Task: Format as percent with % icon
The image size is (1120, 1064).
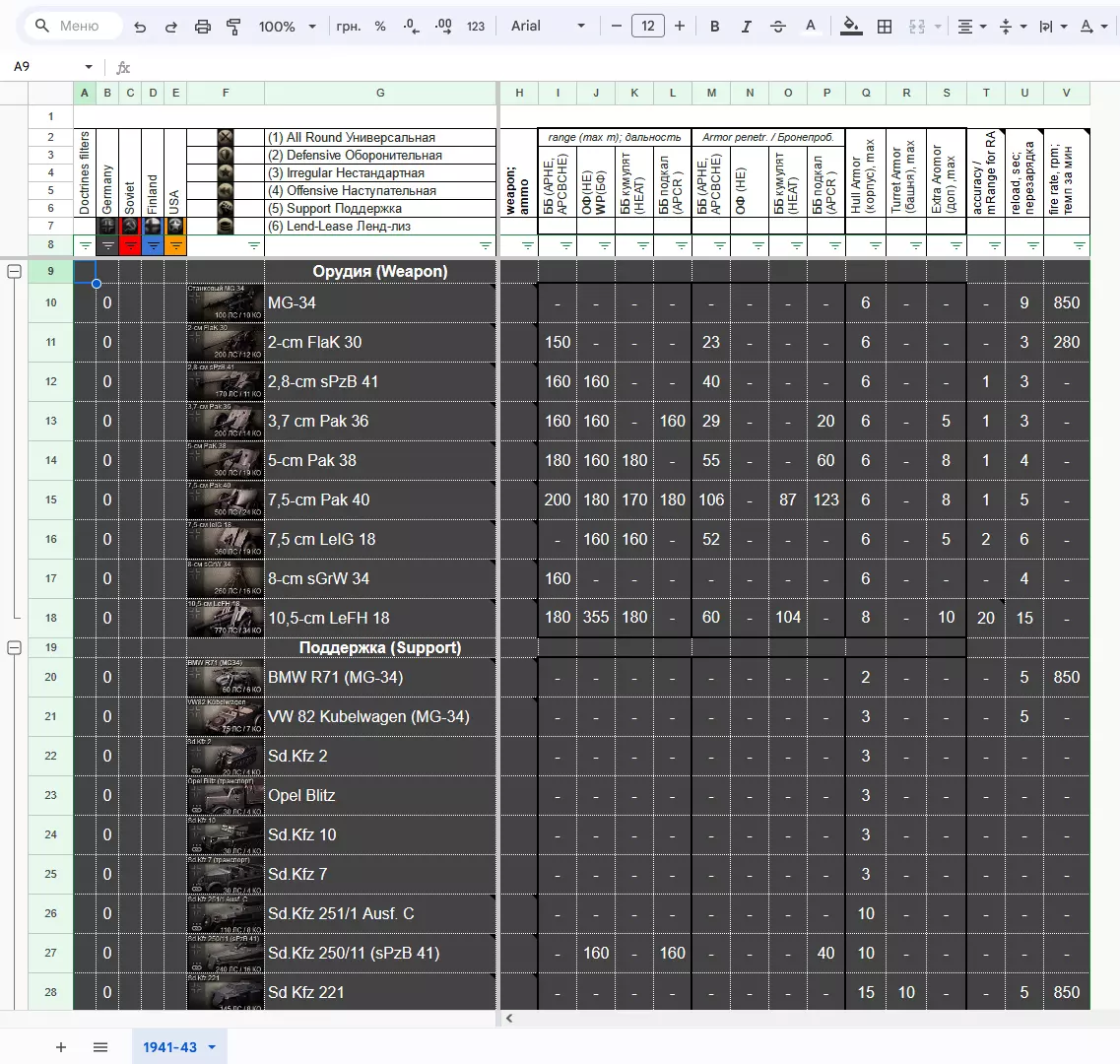Action: click(x=380, y=27)
